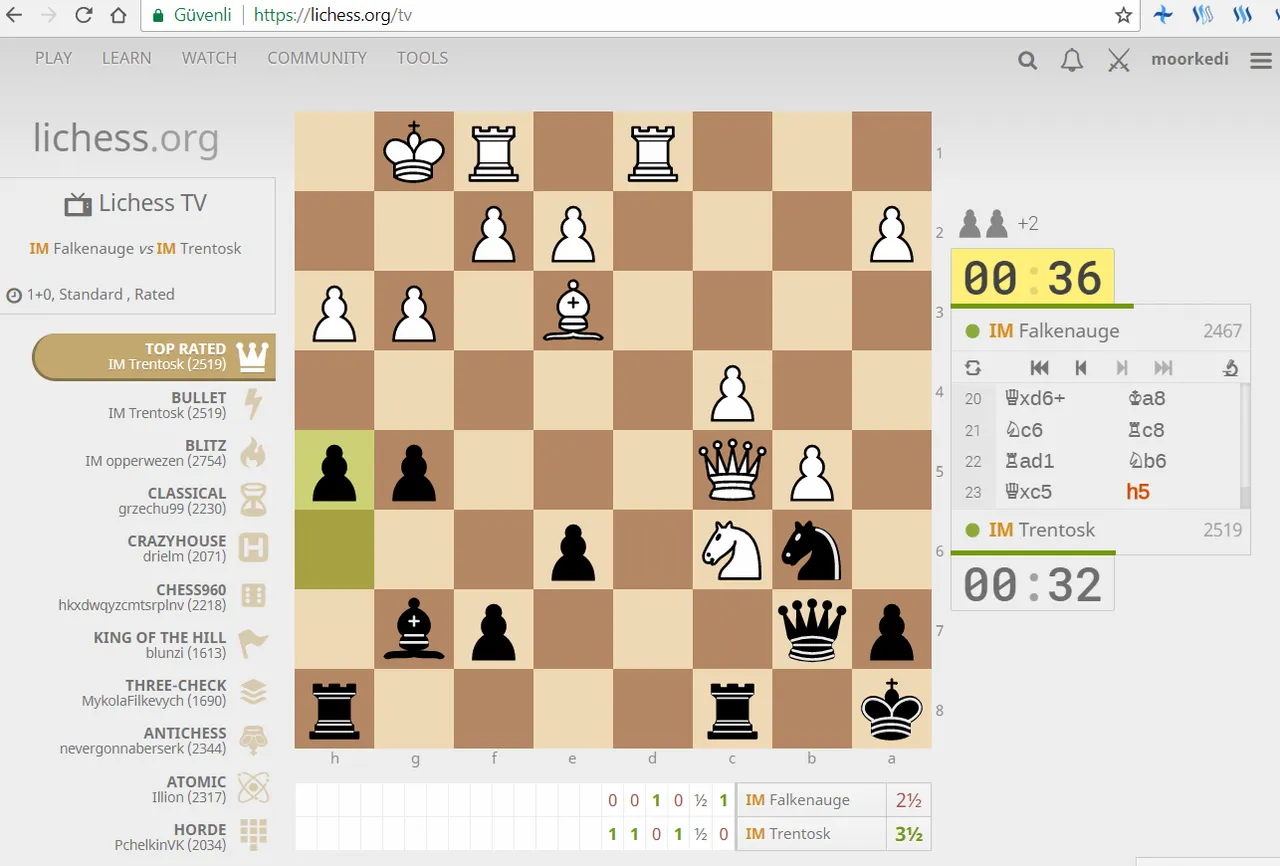1280x866 pixels.
Task: Select move ♘b6 in move list
Action: [1179, 461]
